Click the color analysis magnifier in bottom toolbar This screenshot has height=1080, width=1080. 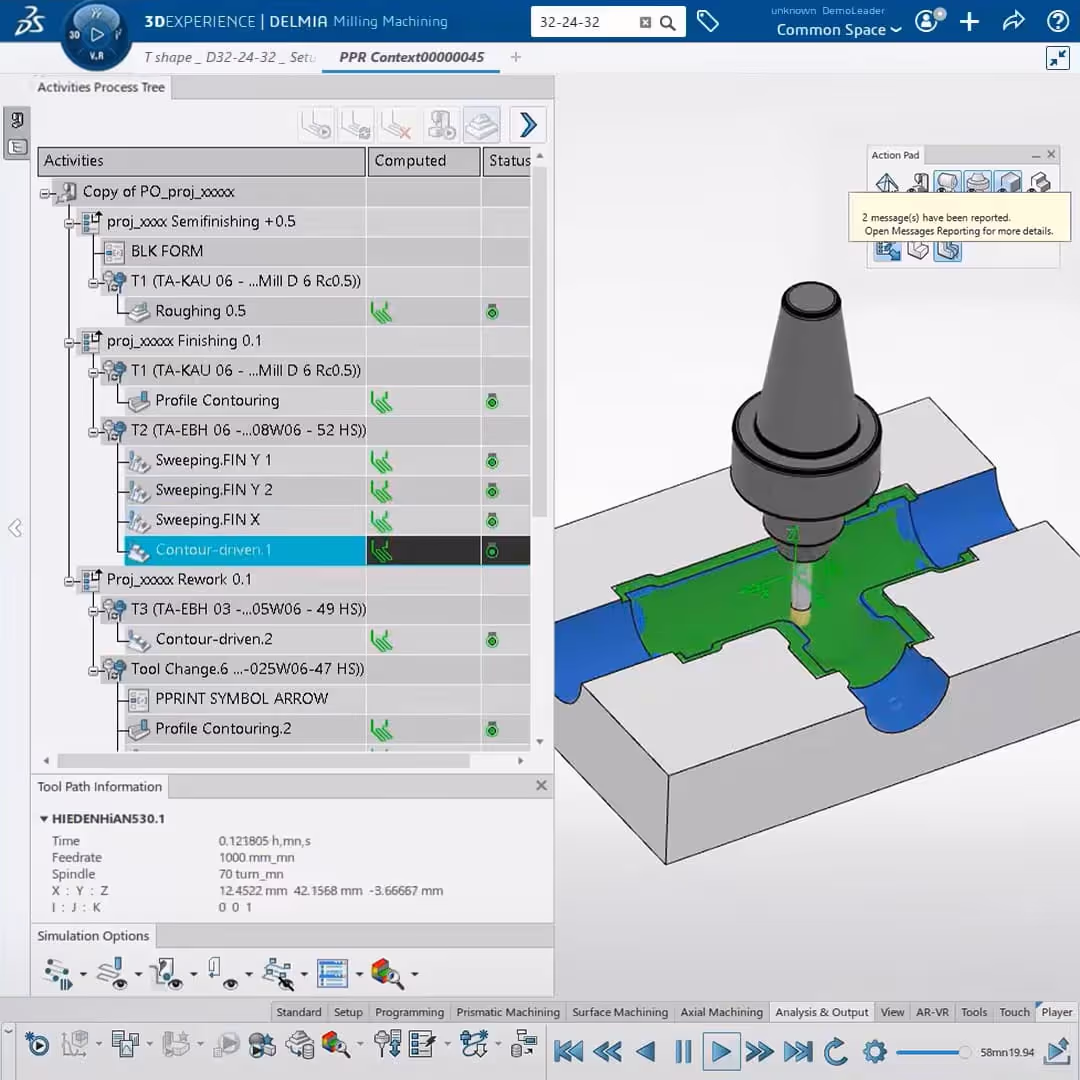[336, 1045]
